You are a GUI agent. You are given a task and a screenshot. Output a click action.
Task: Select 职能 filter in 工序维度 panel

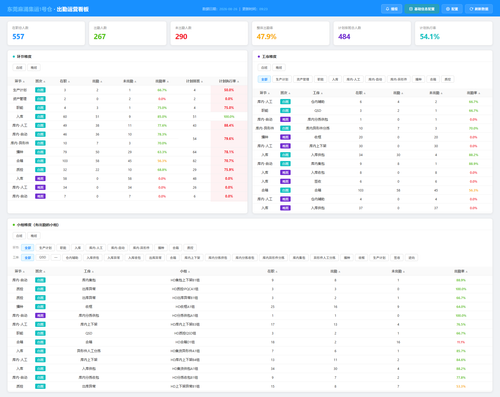pos(320,79)
